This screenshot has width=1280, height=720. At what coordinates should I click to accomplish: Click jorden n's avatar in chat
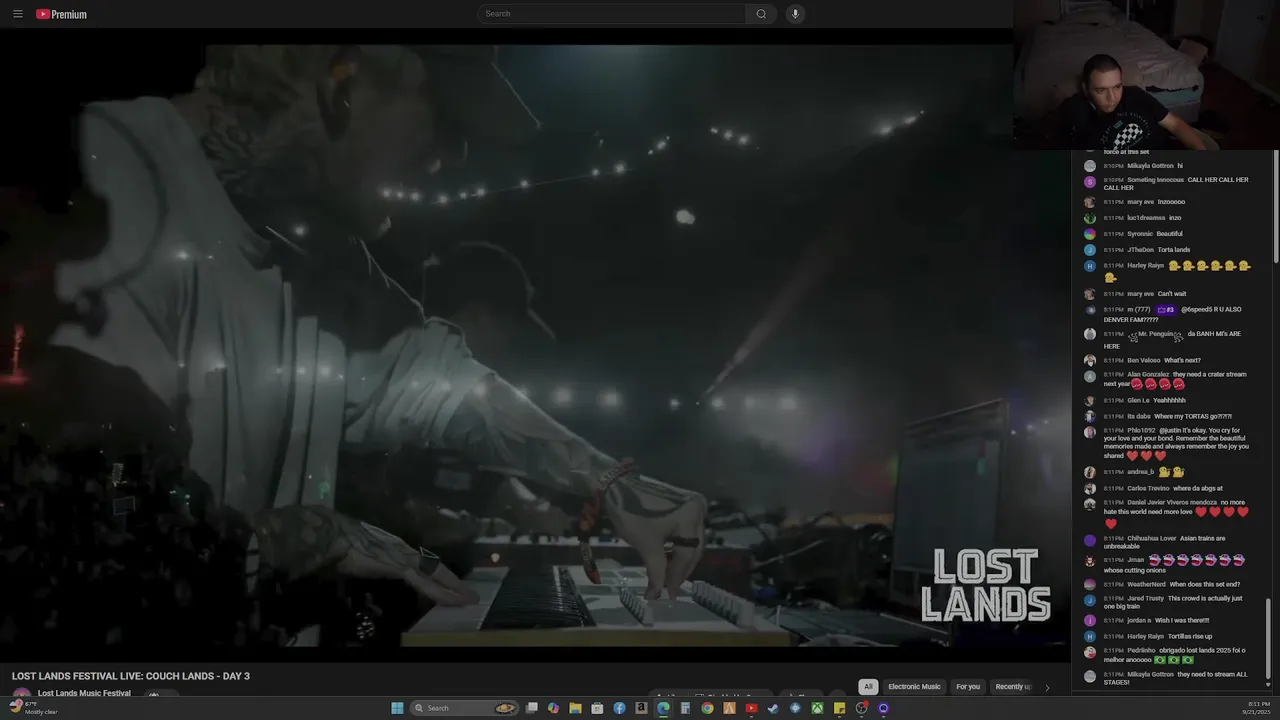(x=1090, y=620)
